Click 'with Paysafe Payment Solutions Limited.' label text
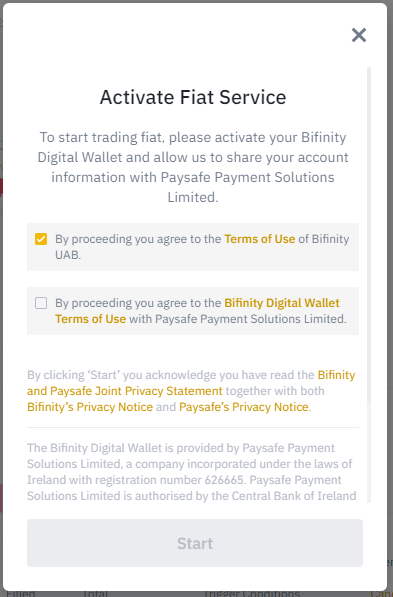Image resolution: width=393 pixels, height=597 pixels. tap(238, 319)
